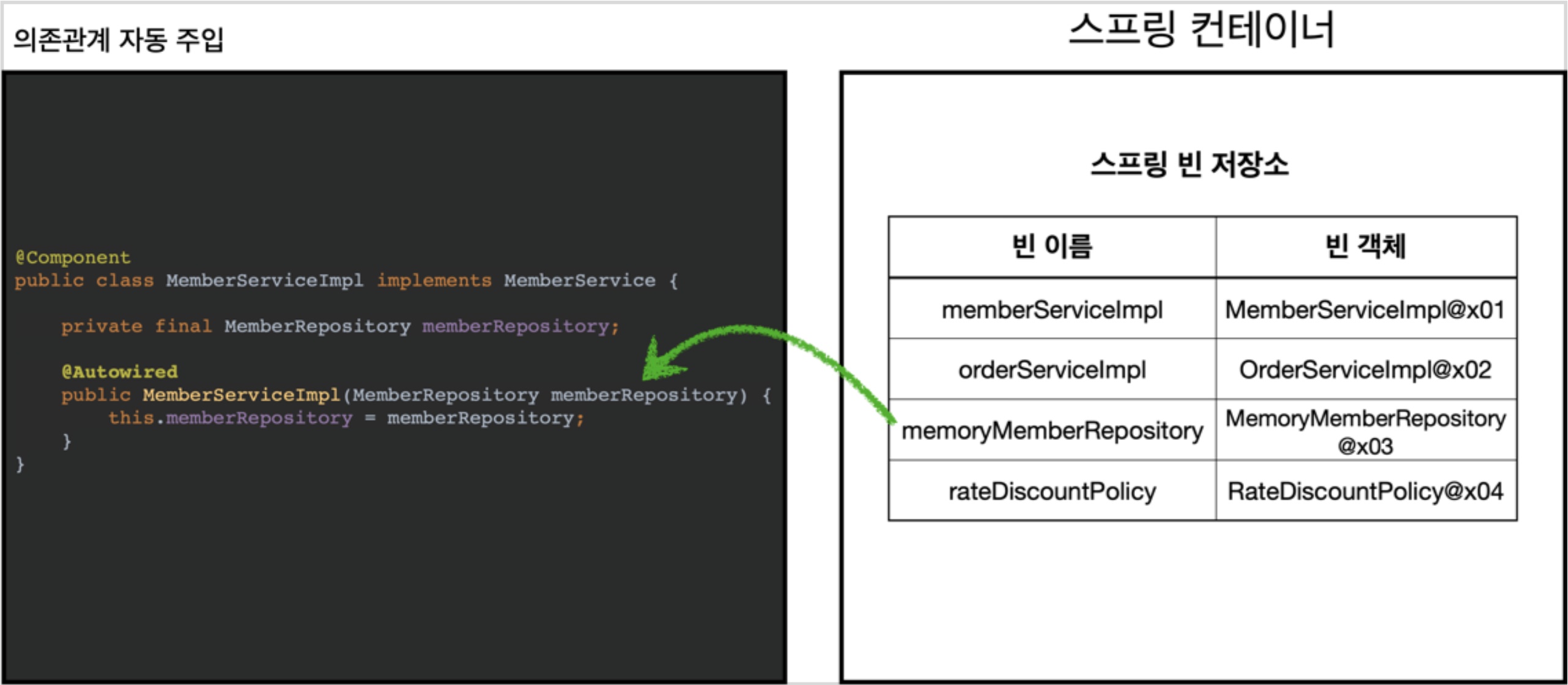The width and height of the screenshot is (1568, 685).
Task: Click the 빈 객체 column header
Action: point(1365,246)
